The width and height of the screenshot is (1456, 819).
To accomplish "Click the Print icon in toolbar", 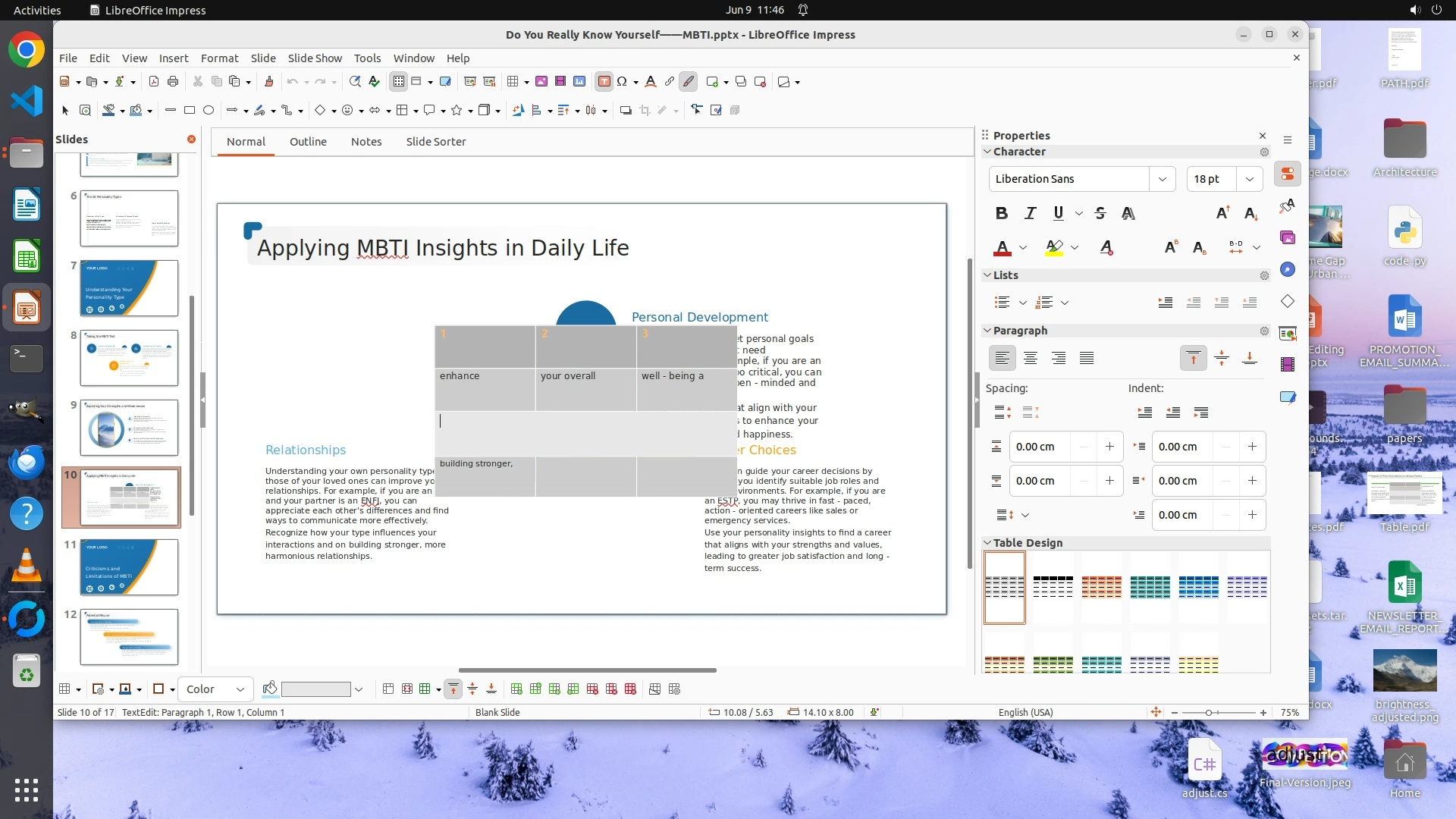I will pyautogui.click(x=173, y=82).
